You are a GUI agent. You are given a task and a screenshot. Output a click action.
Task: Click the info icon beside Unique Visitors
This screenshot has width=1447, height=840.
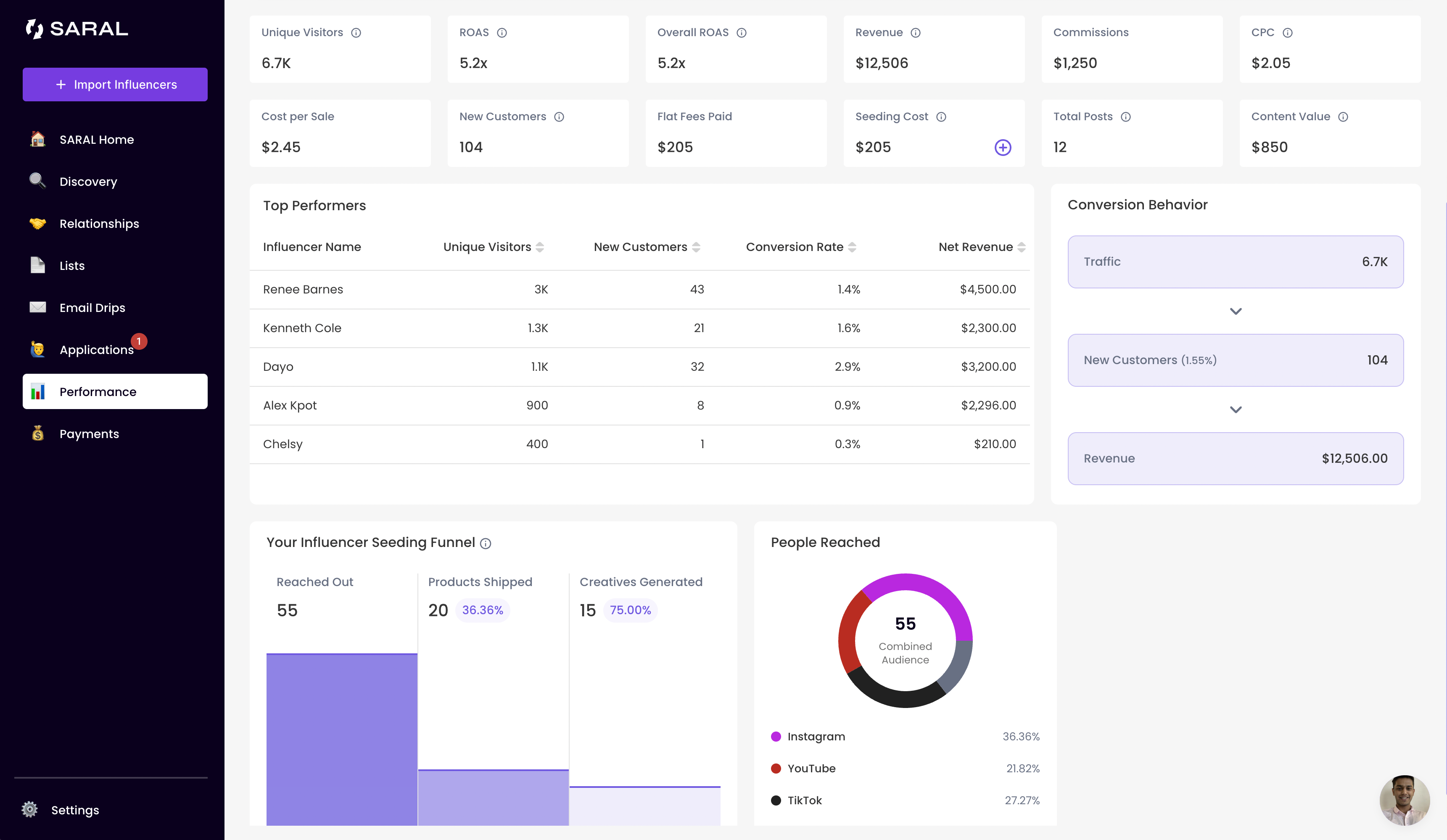point(356,33)
